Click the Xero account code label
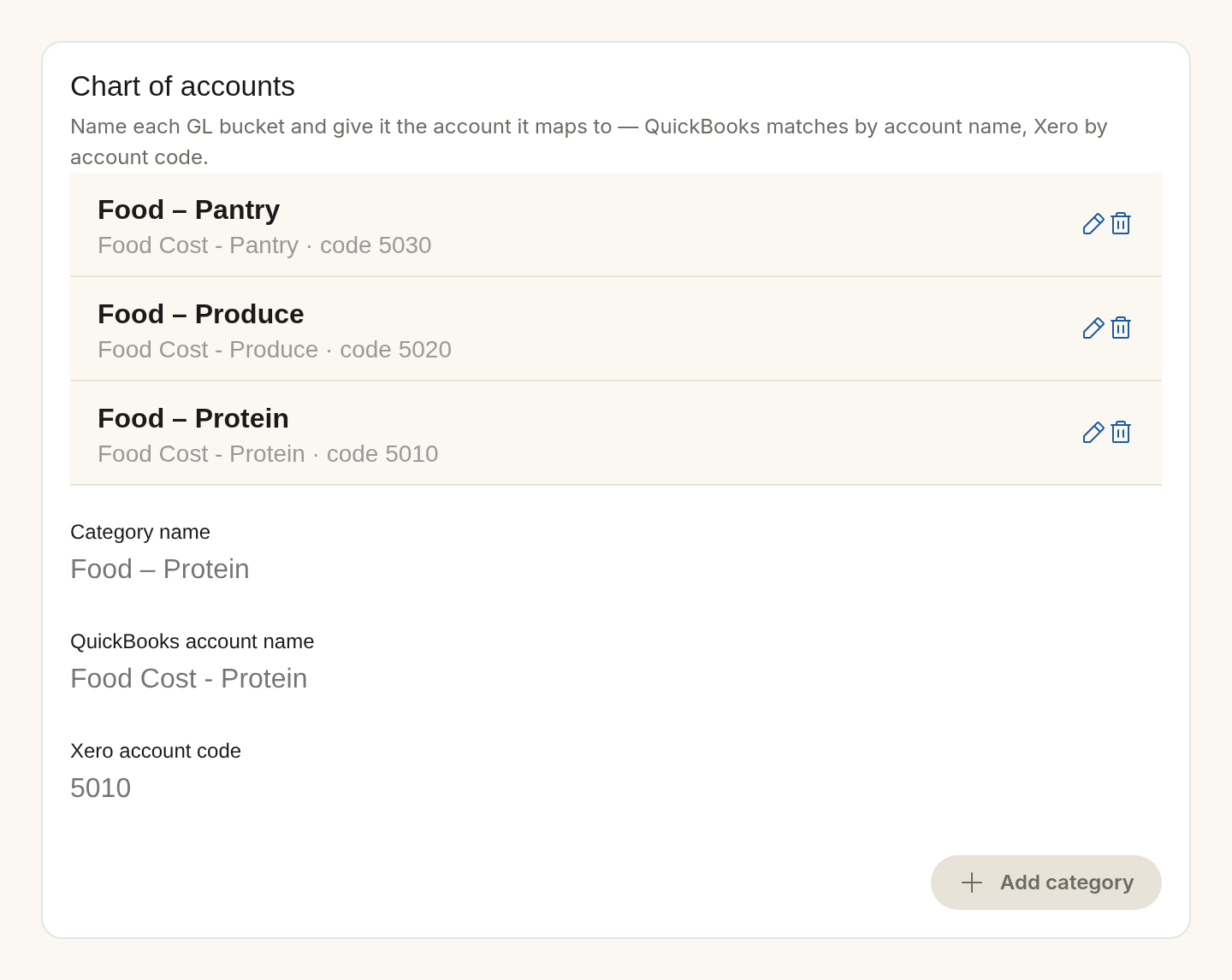The width and height of the screenshot is (1232, 980). coord(156,751)
